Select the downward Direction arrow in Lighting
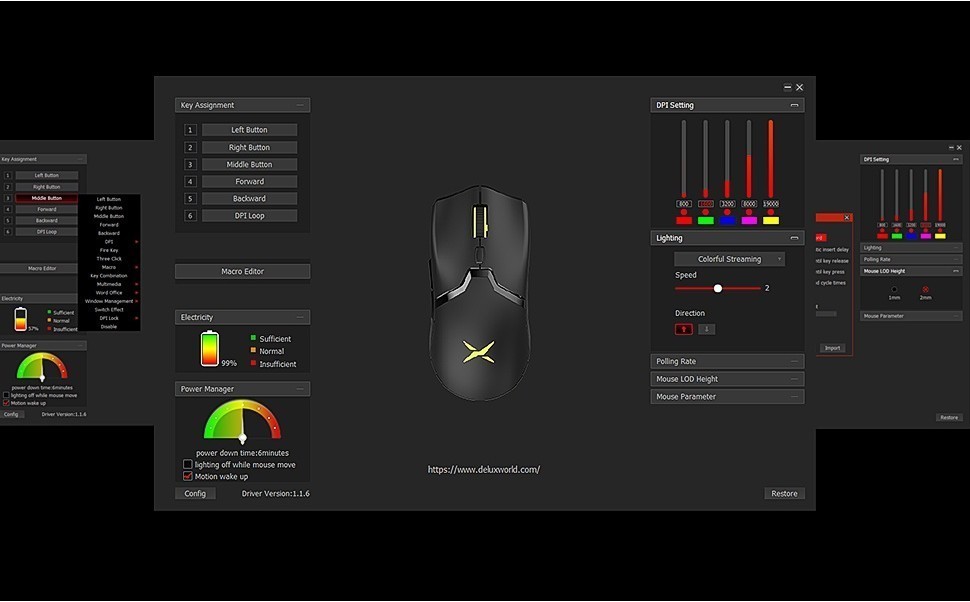 click(x=707, y=329)
